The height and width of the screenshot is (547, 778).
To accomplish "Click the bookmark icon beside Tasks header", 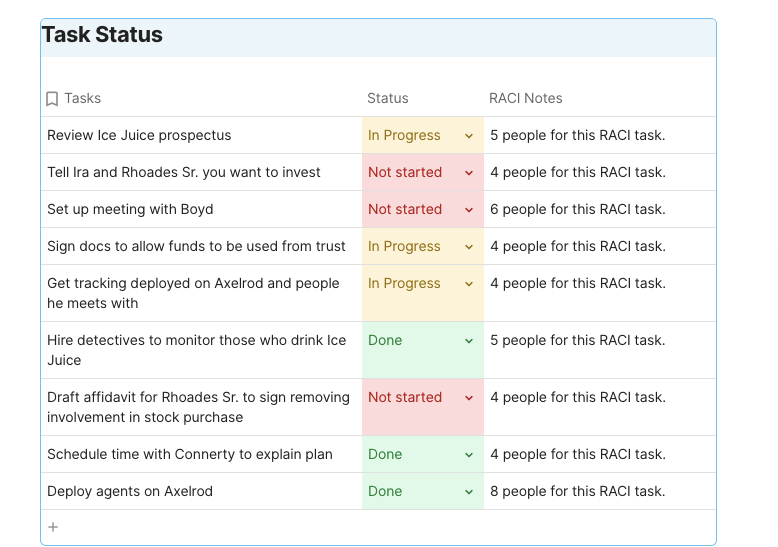I will pos(52,99).
